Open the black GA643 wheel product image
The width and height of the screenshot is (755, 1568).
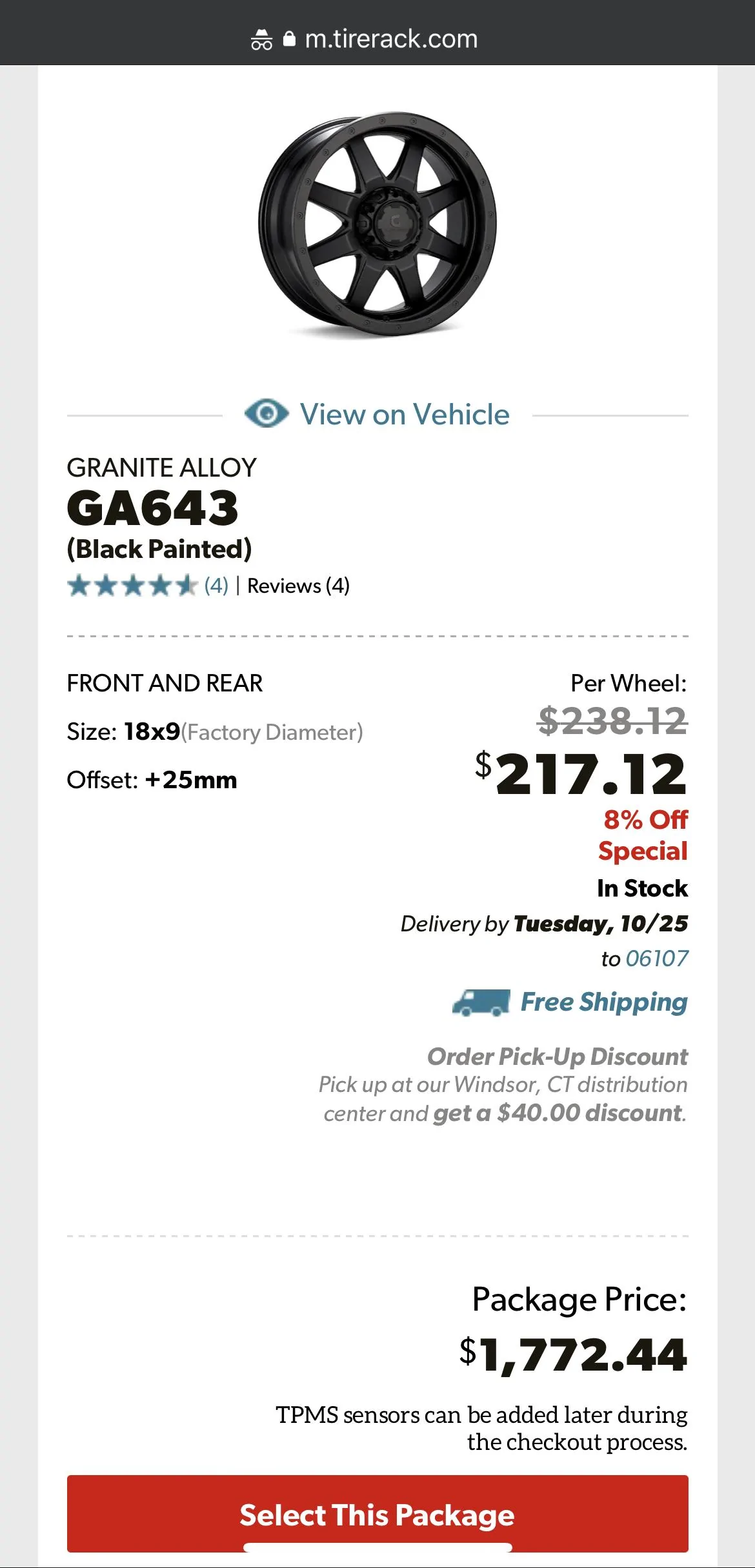[x=377, y=223]
